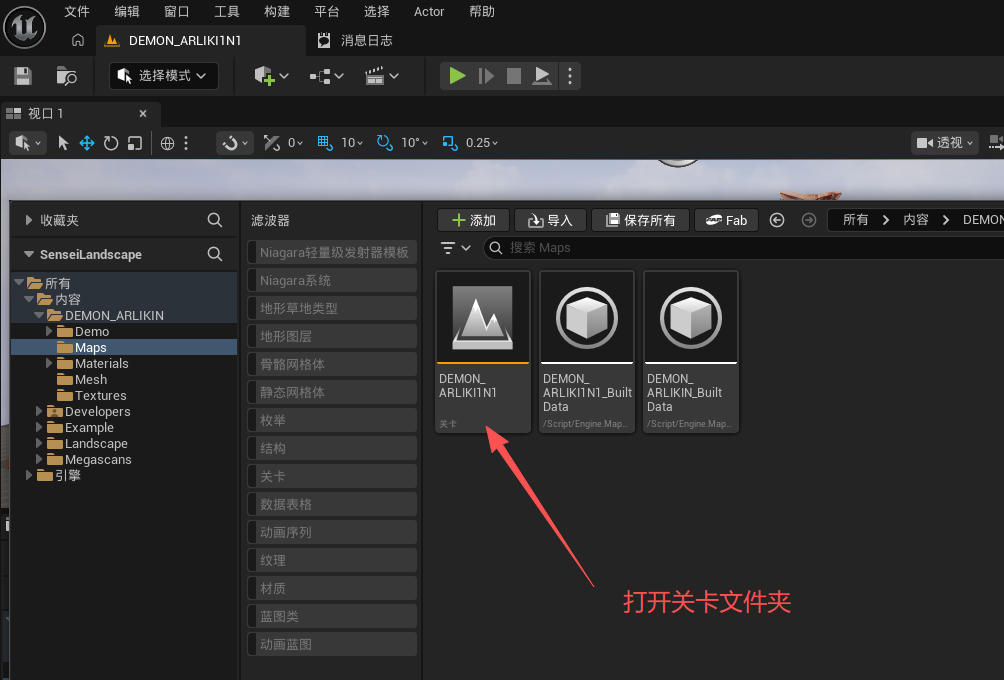Image resolution: width=1004 pixels, height=680 pixels.
Task: Click 保存所有 button
Action: click(640, 220)
